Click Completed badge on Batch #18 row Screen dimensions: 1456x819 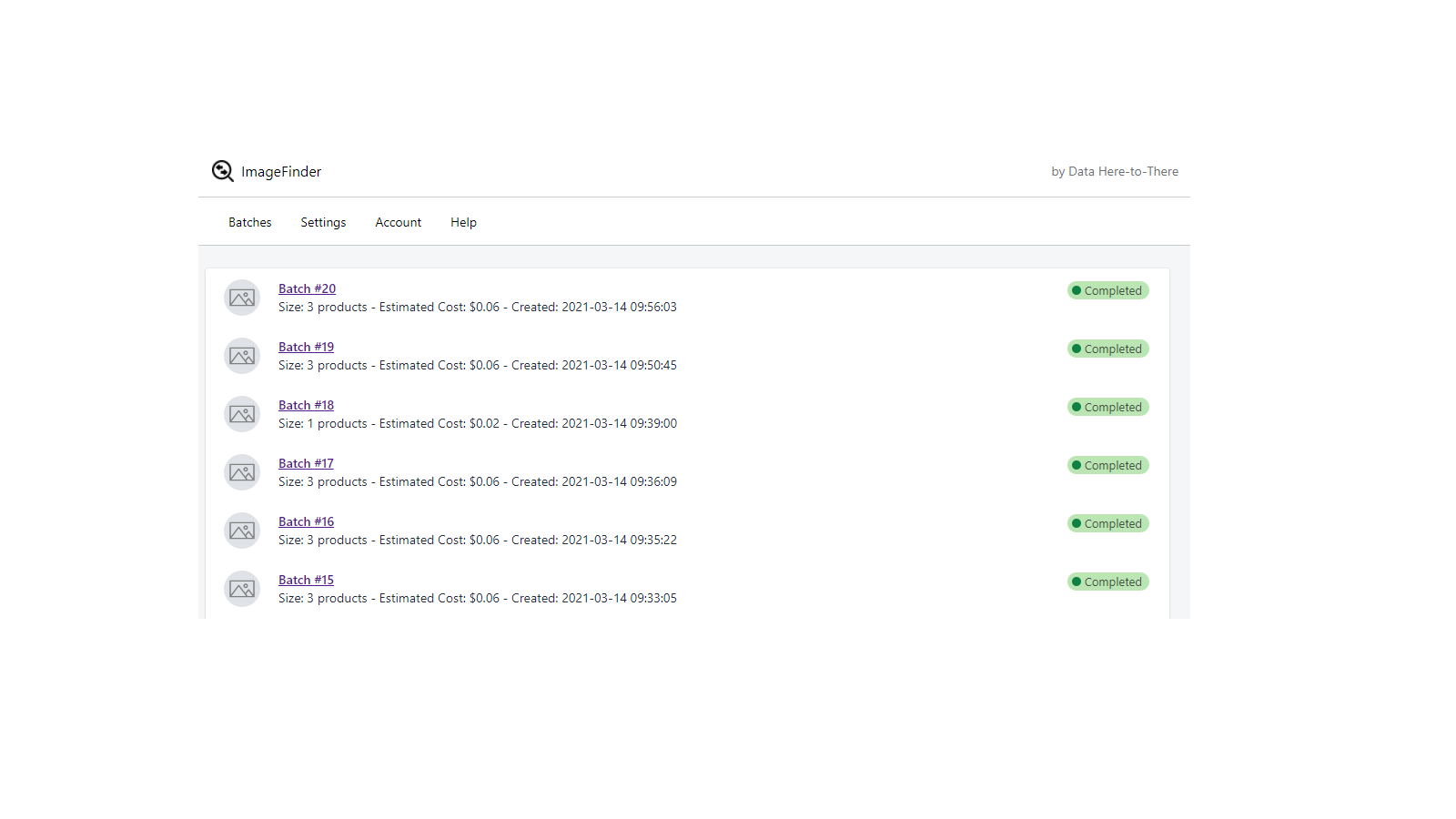coord(1107,407)
